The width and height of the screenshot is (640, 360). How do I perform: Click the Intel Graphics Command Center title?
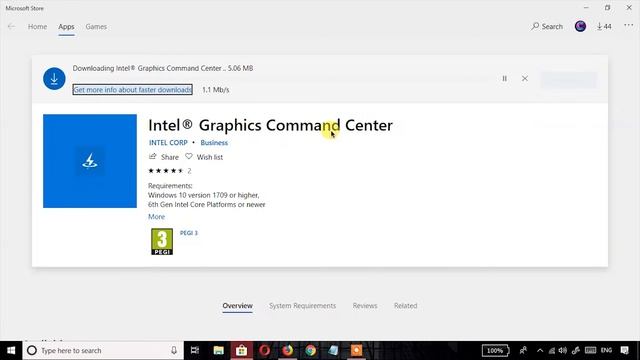click(x=270, y=125)
